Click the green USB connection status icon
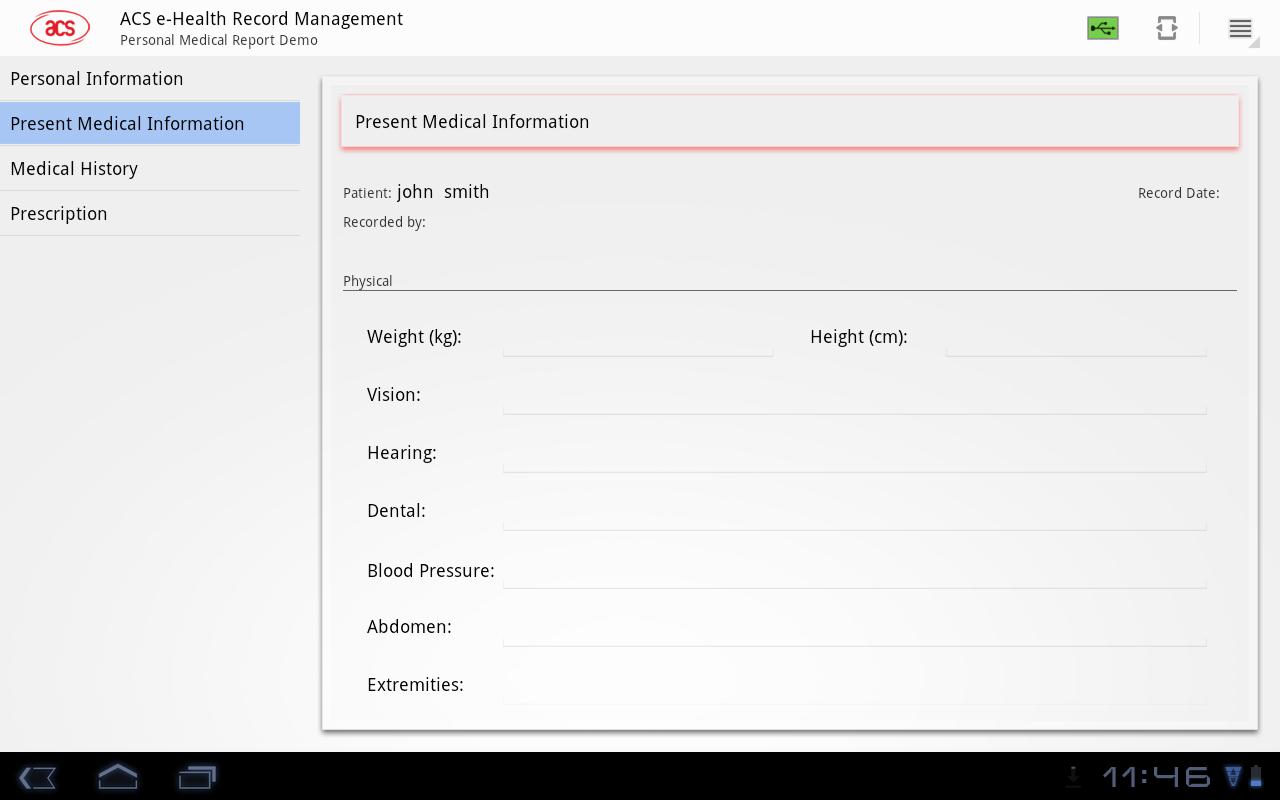 point(1102,28)
